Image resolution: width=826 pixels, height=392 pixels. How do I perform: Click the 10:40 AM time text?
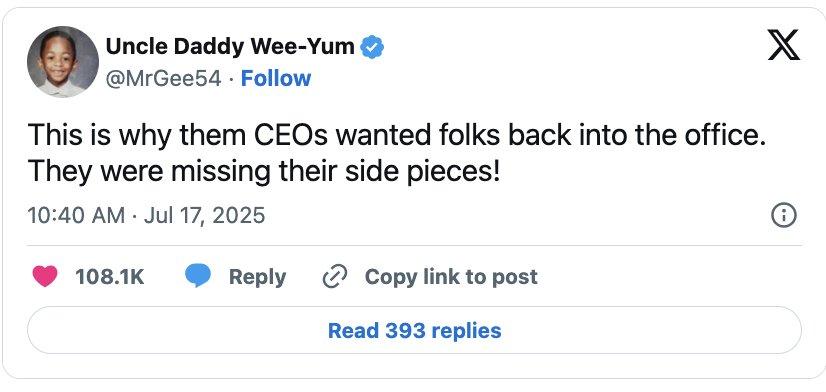coord(76,215)
